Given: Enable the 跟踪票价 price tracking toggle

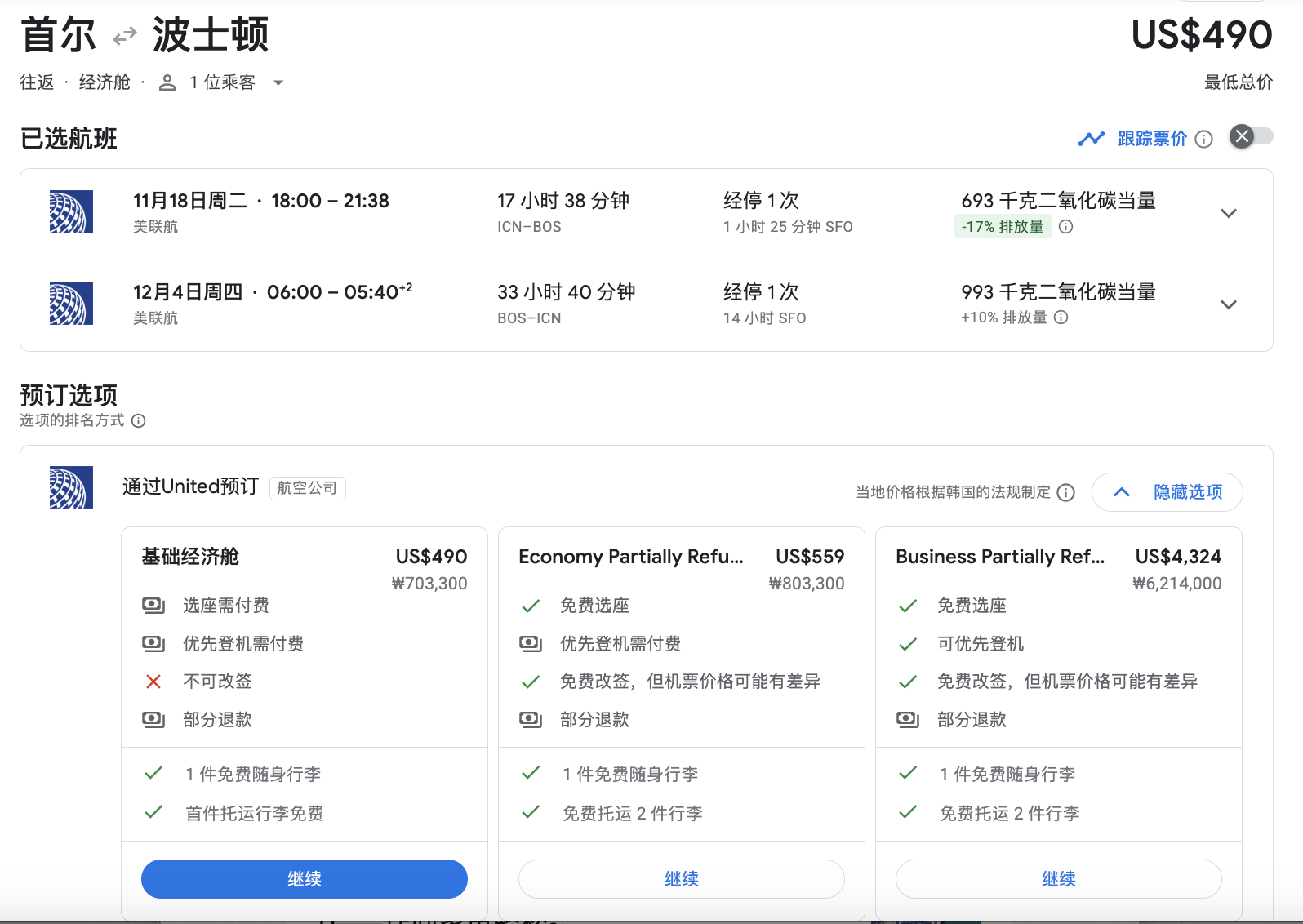Looking at the screenshot, I should (1251, 136).
